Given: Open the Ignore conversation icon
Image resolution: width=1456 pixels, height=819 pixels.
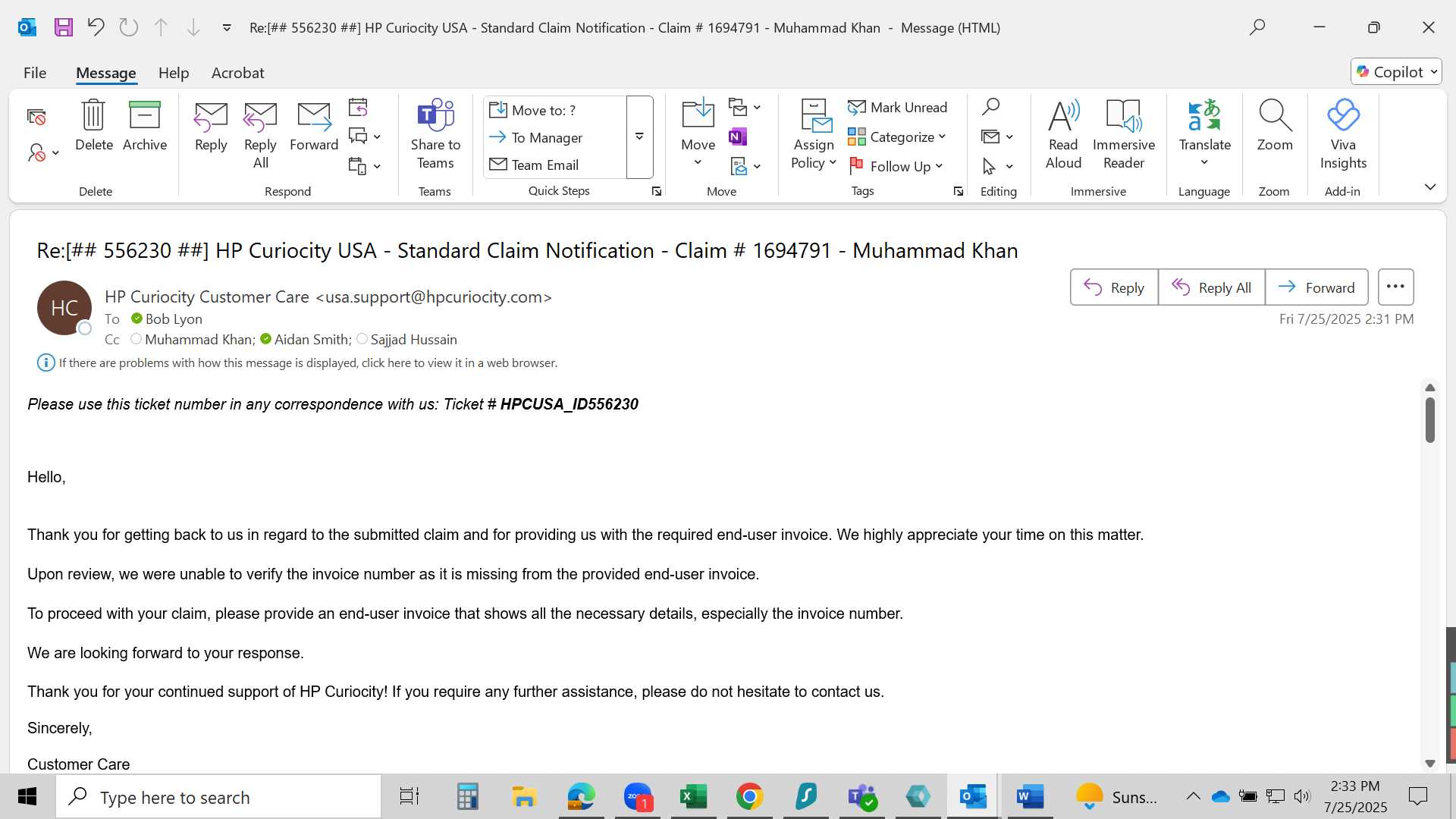Looking at the screenshot, I should click(x=36, y=117).
